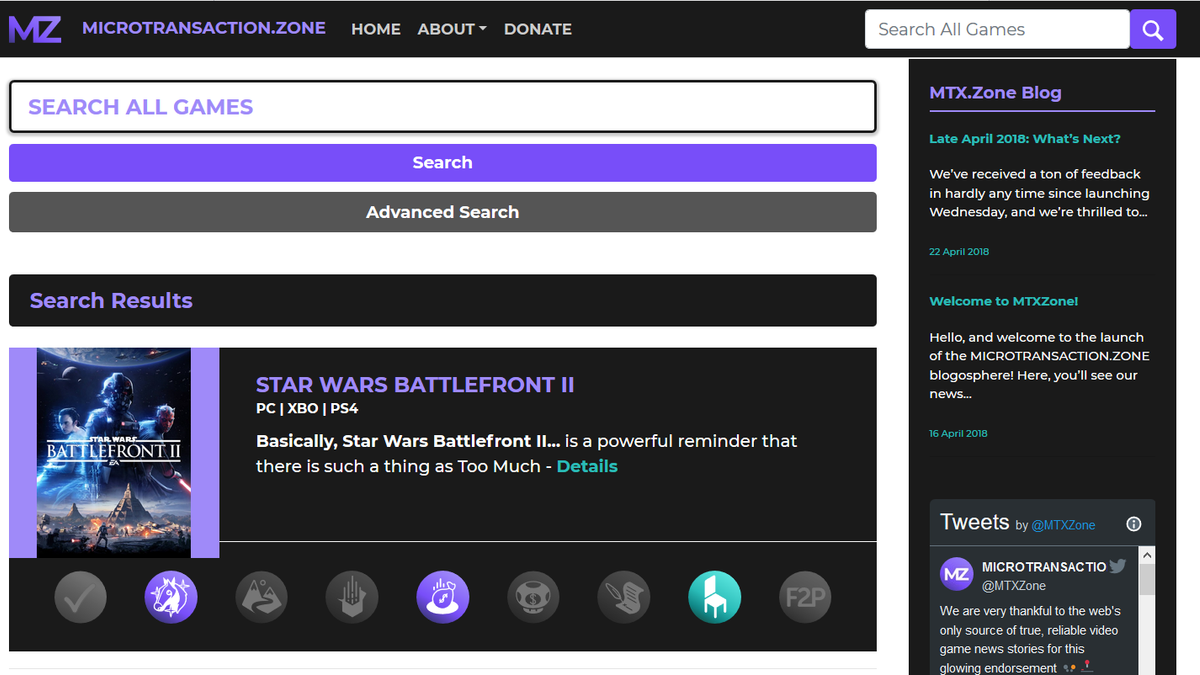
Task: Click the Advanced Search bar
Action: pyautogui.click(x=443, y=212)
